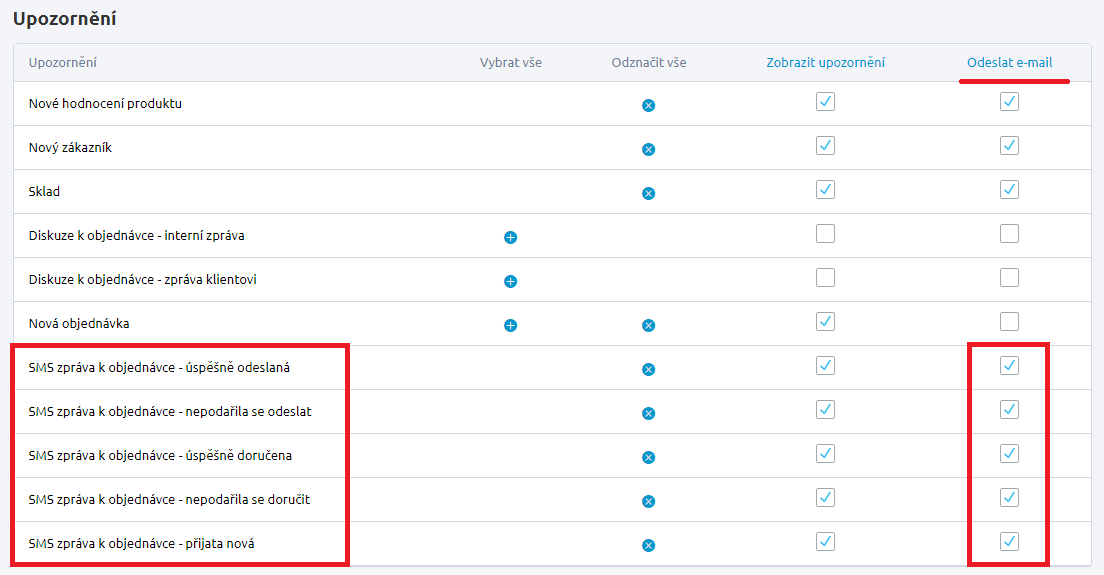The width and height of the screenshot is (1104, 575).
Task: Uncheck e-mail for SMS nepodařila se odeslat
Action: point(1009,409)
